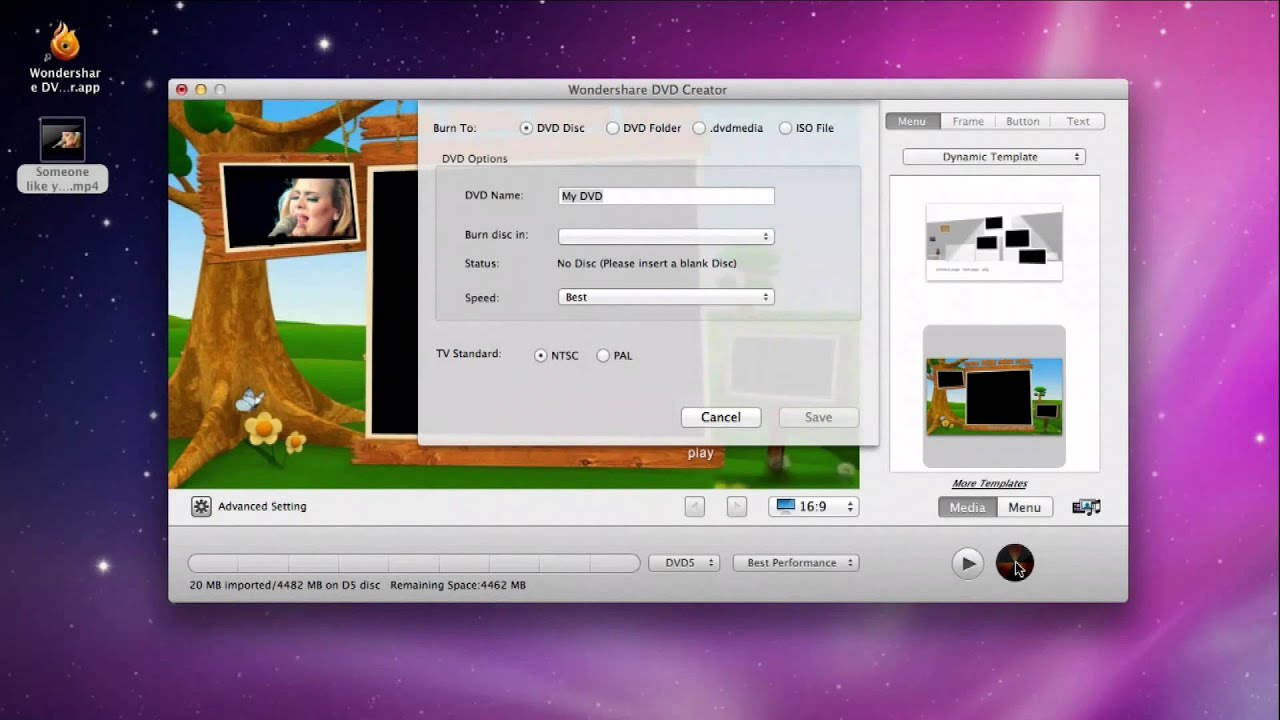This screenshot has height=720, width=1280.
Task: Click the burn disc icon
Action: click(x=1014, y=563)
